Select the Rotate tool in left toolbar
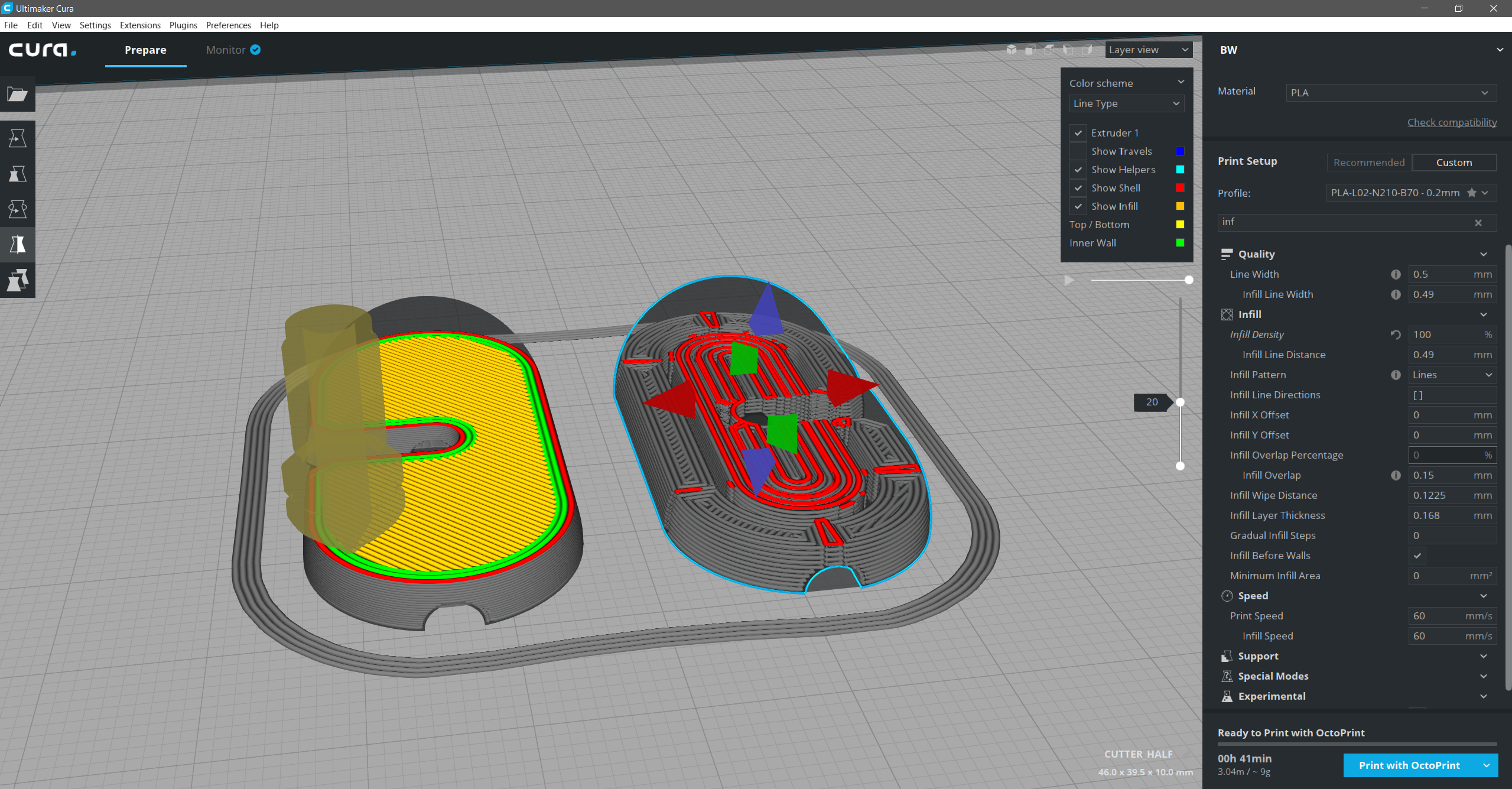1512x789 pixels. (18, 209)
